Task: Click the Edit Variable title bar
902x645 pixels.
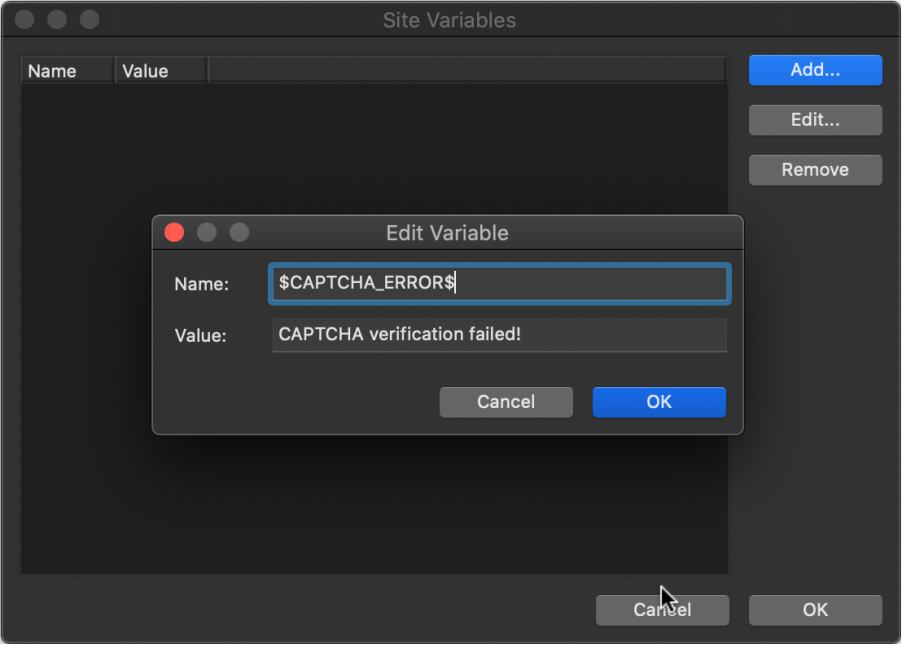Action: (x=447, y=233)
